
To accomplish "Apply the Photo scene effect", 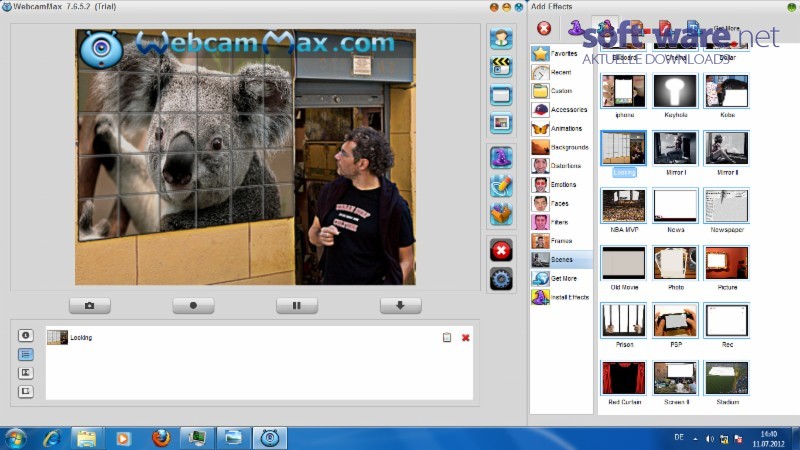I will click(675, 263).
